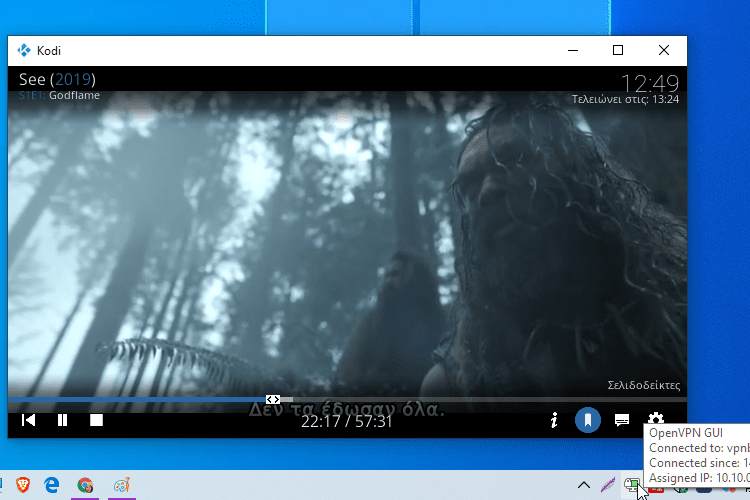Switch to Chrome in the taskbar
The width and height of the screenshot is (750, 500).
85,485
